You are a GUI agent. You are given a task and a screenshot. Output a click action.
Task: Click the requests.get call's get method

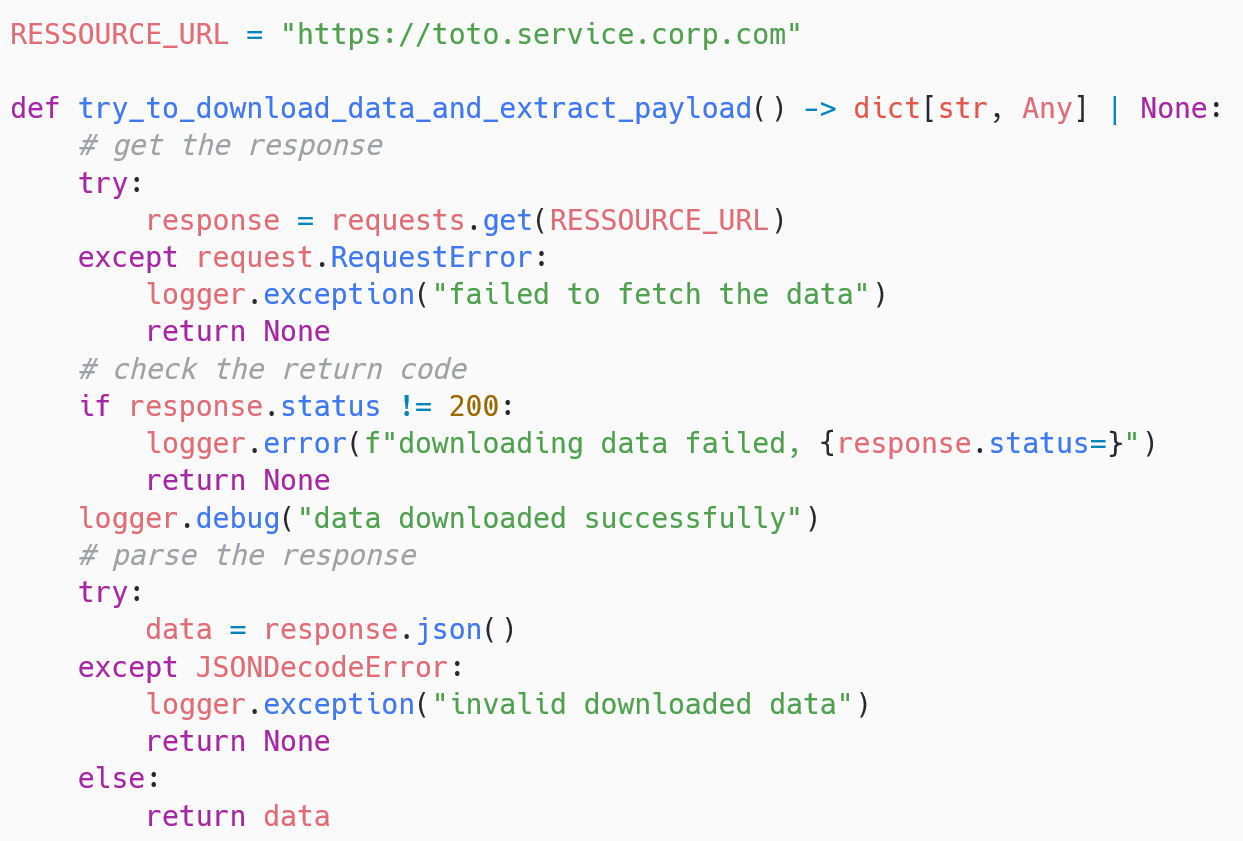click(508, 221)
